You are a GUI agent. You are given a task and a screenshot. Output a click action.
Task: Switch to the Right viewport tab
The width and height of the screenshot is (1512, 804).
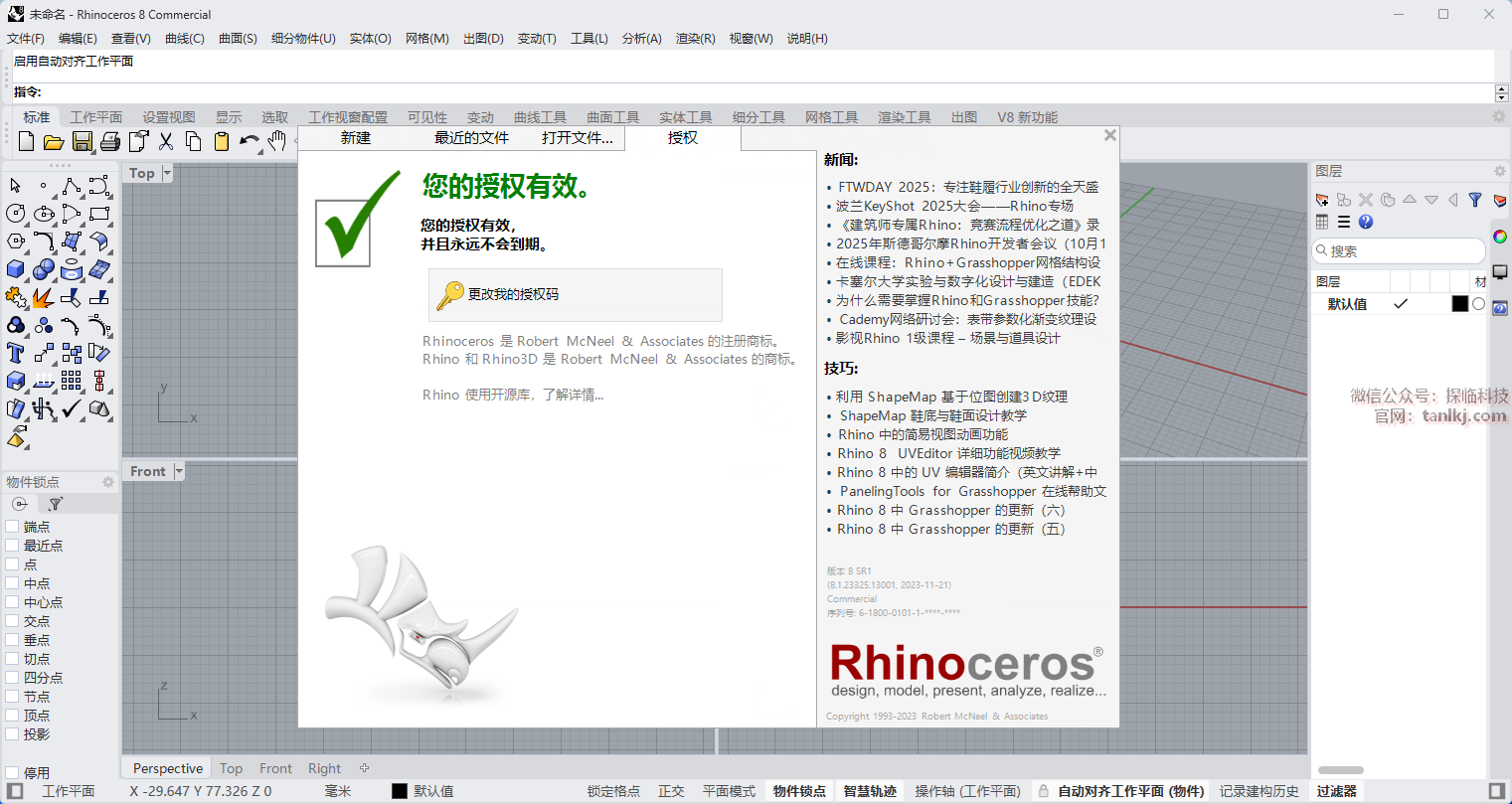coord(324,768)
